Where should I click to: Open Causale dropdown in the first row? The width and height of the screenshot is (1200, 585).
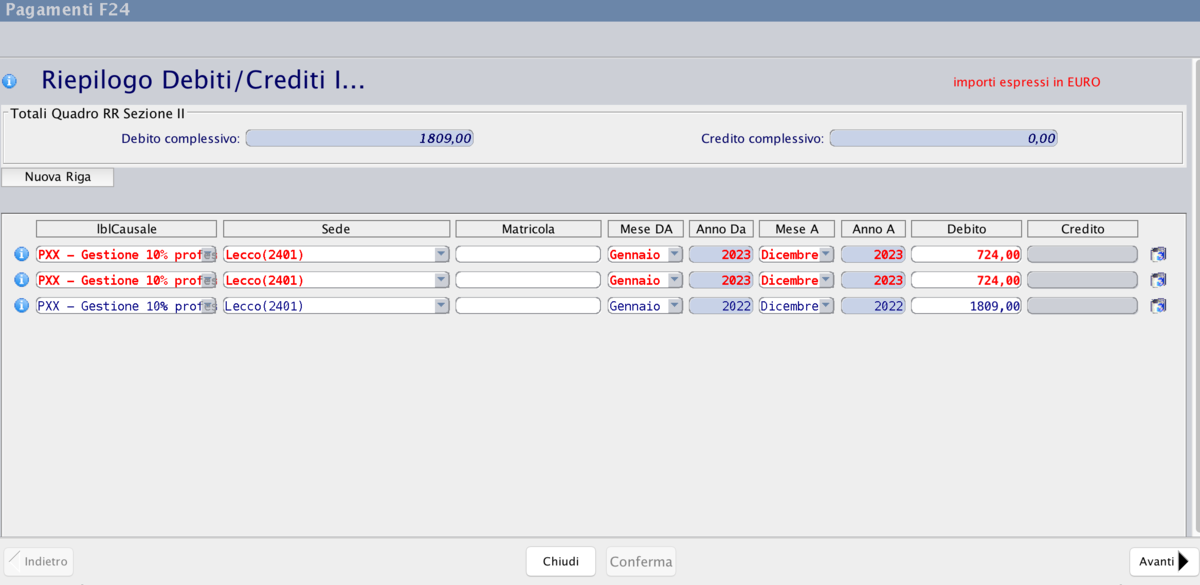(208, 255)
